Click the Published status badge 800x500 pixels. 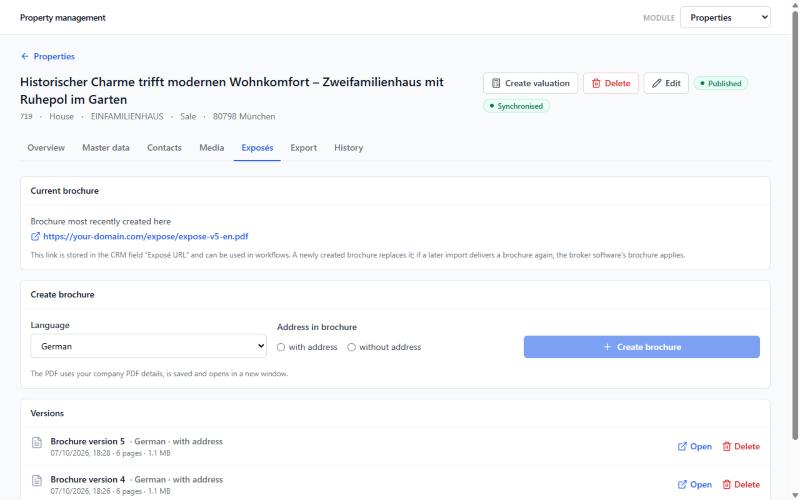[x=720, y=83]
